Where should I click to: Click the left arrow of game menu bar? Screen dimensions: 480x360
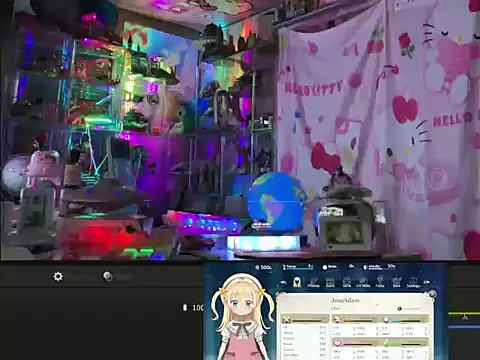click(x=283, y=282)
